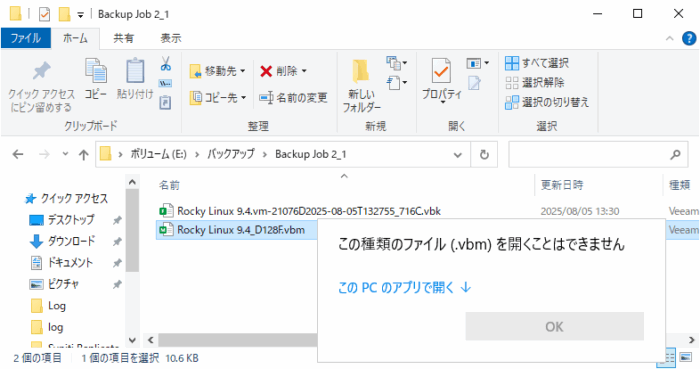Open デスクトップ in the navigation pane
This screenshot has height=369, width=700.
(62, 220)
